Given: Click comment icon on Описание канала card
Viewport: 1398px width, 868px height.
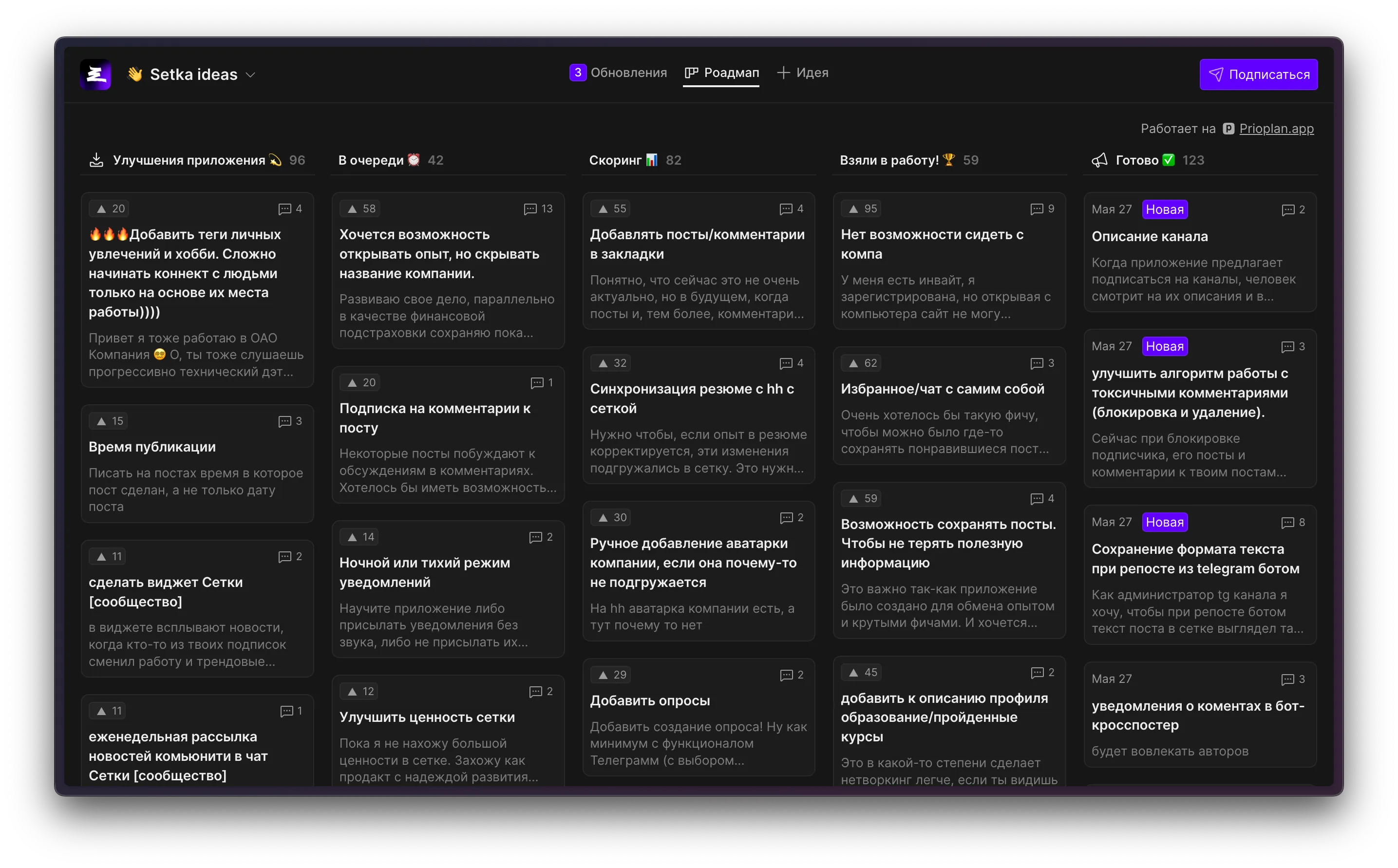Looking at the screenshot, I should [x=1288, y=210].
